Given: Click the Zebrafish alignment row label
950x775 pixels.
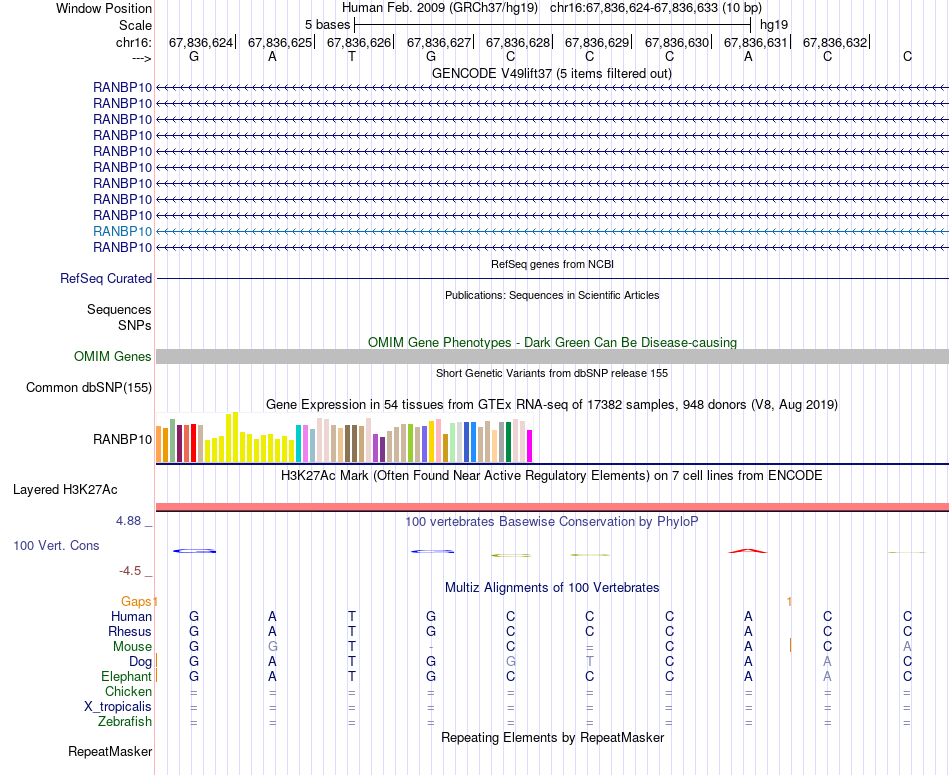Looking at the screenshot, I should 125,722.
